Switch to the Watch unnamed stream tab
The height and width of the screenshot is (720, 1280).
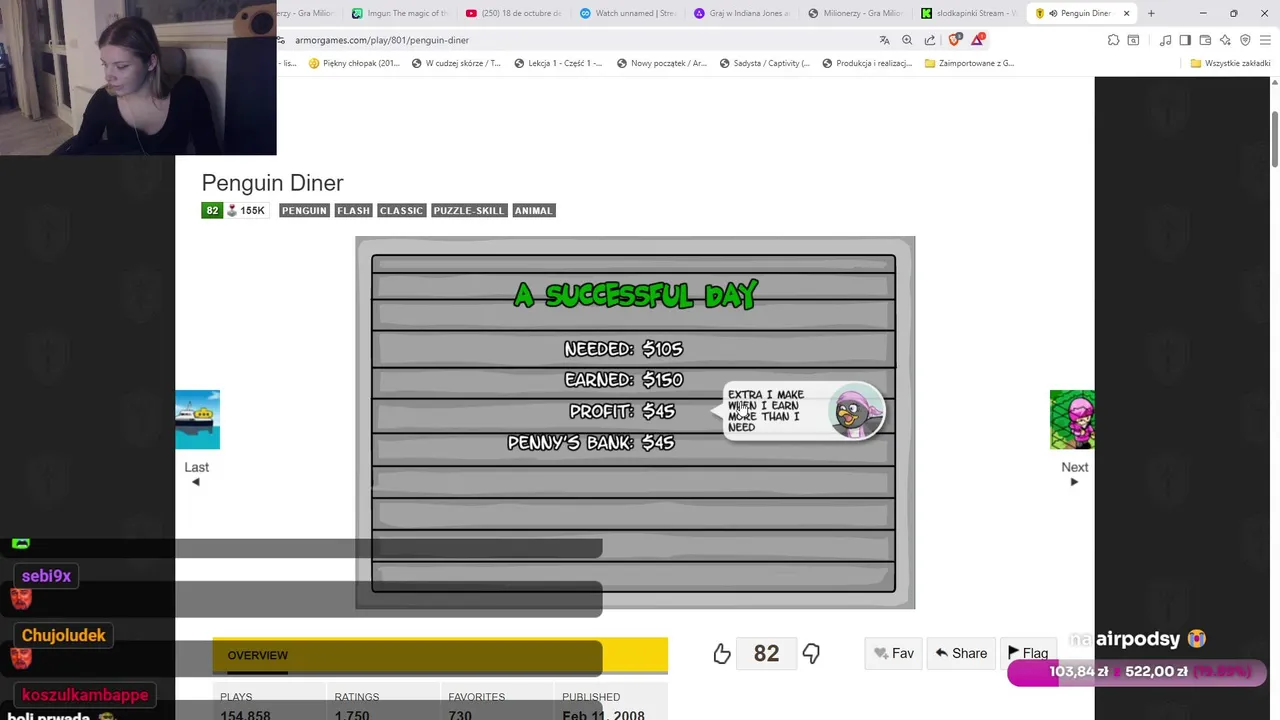point(629,13)
